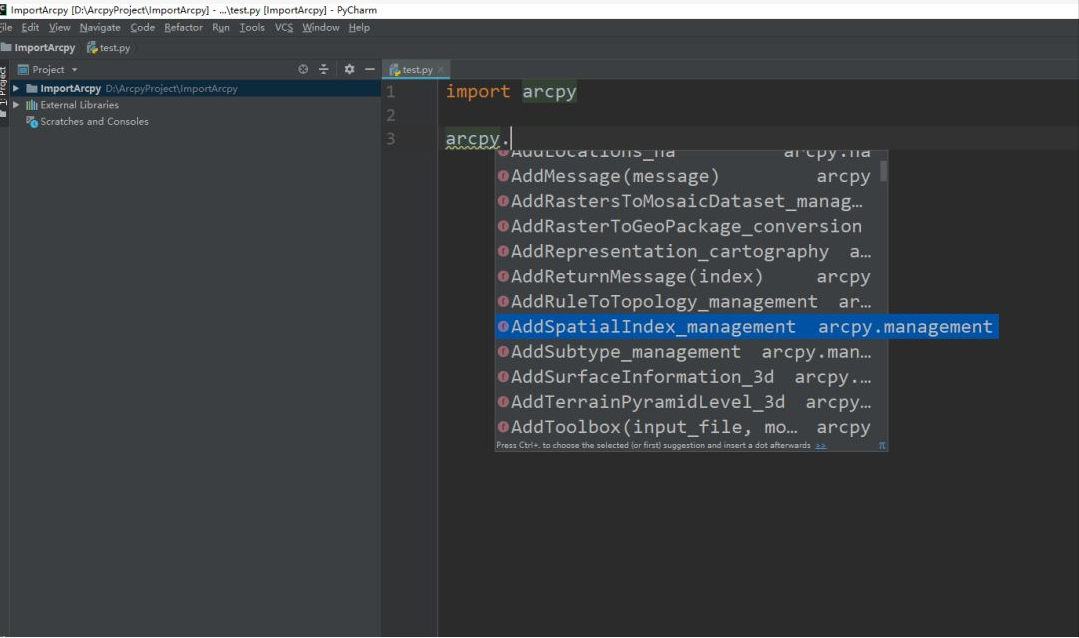Click the import arcpy code line
The height and width of the screenshot is (638, 1079).
point(511,92)
